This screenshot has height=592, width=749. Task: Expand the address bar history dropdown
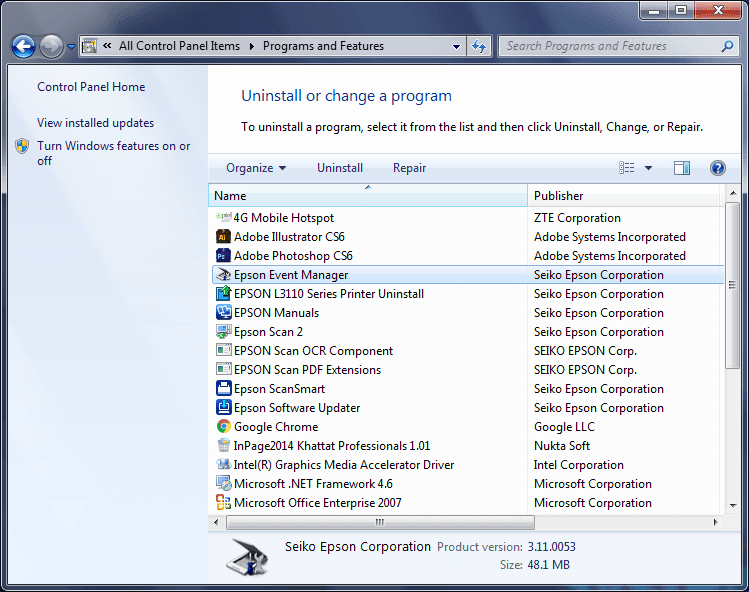coord(456,46)
